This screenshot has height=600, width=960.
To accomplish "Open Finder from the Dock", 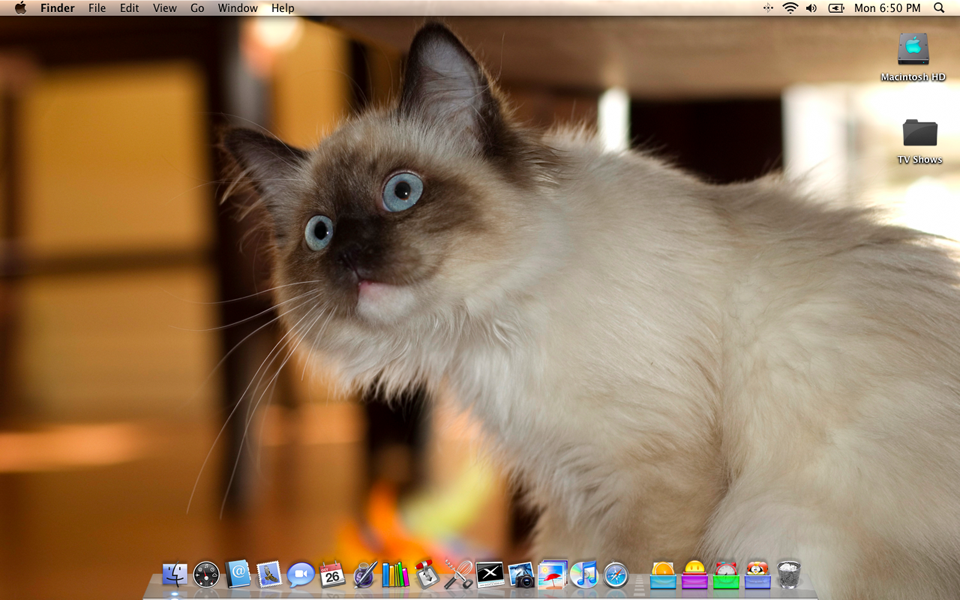I will (x=175, y=575).
